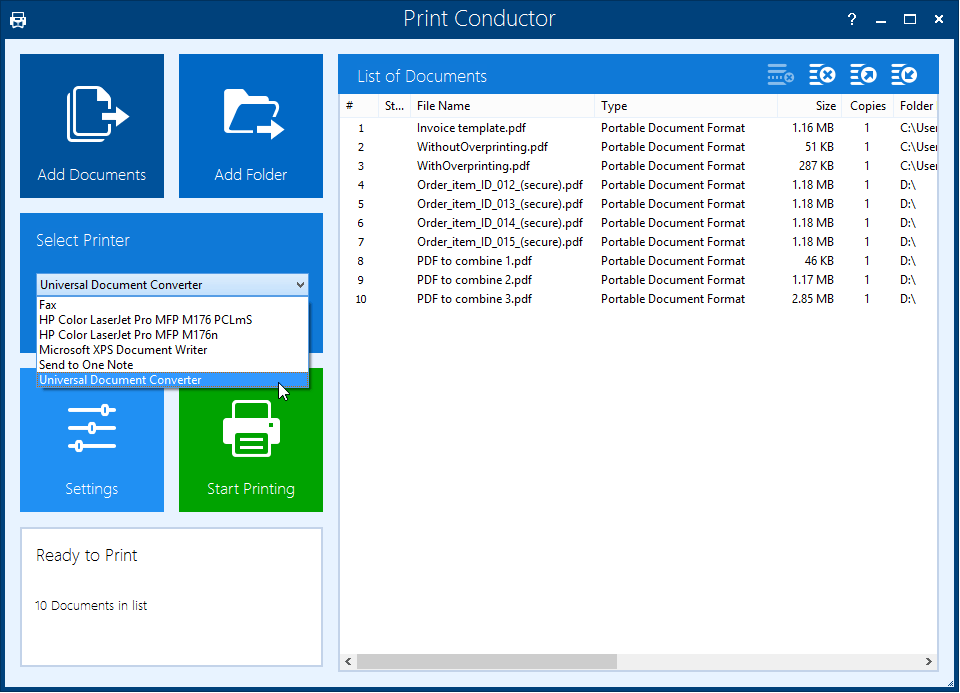Click the 51 KB size cell
Viewport: 960px width, 693px height.
819,147
